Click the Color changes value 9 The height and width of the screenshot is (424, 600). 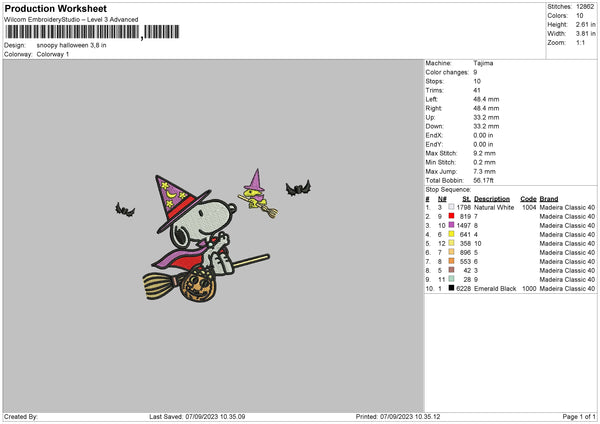tap(475, 72)
